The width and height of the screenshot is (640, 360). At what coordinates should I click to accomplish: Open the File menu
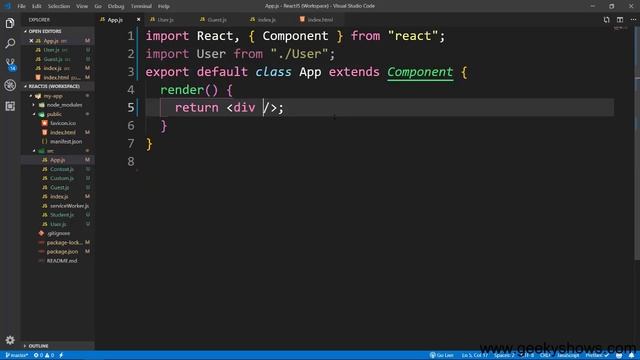point(21,6)
